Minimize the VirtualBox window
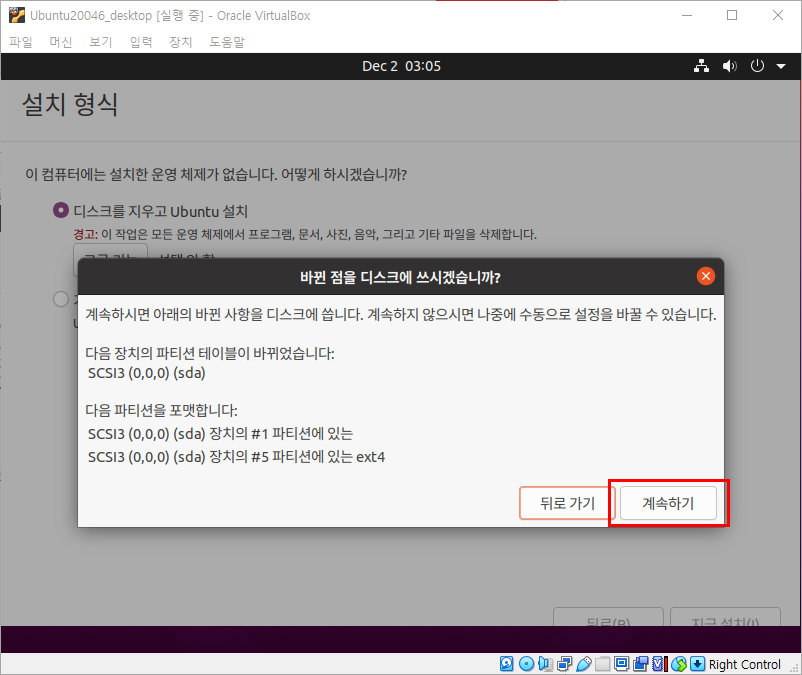 click(687, 15)
